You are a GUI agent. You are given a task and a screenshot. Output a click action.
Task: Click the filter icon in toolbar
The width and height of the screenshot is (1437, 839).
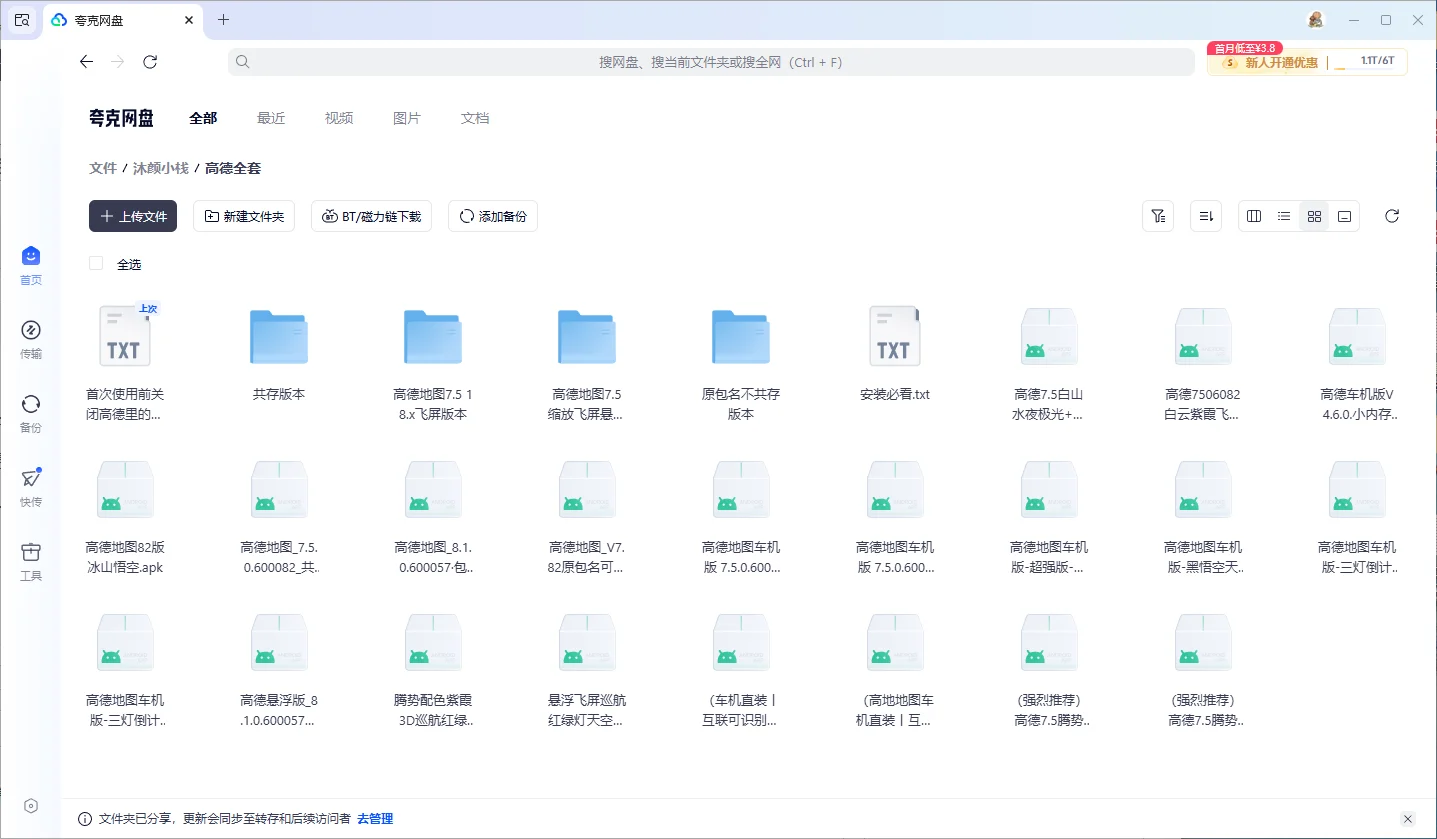1158,216
